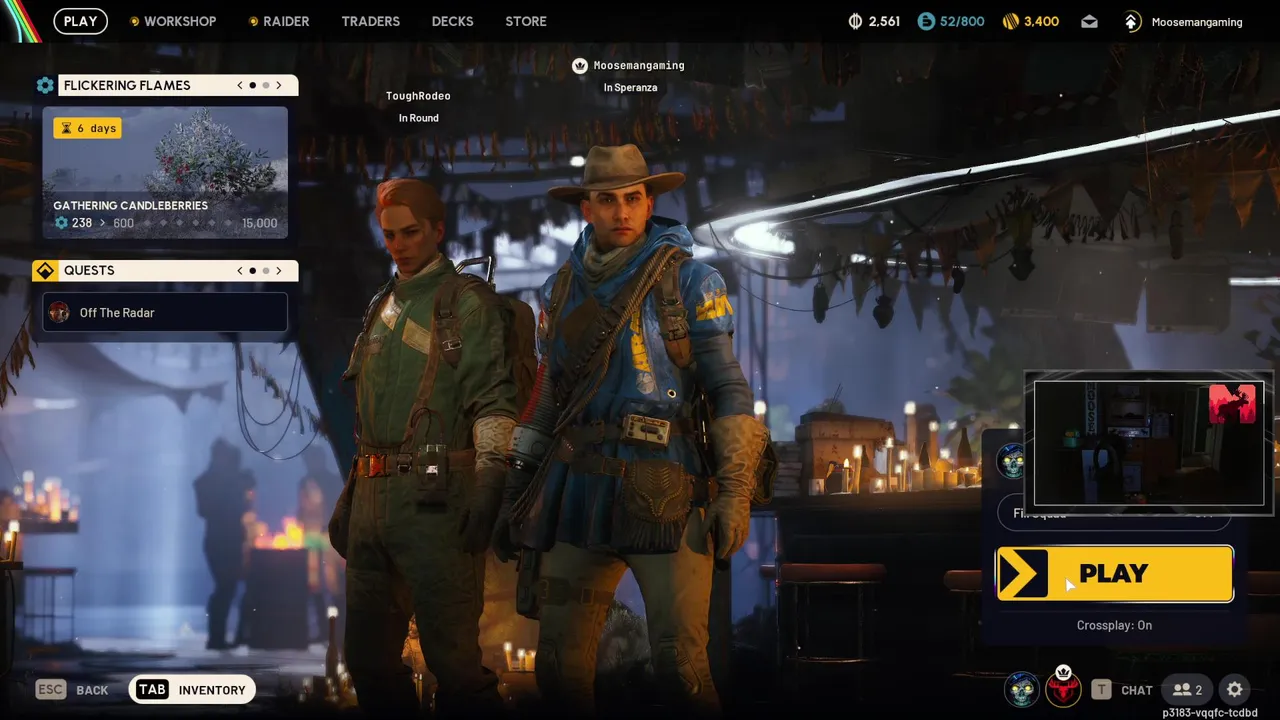Click the Off The Radar trader portrait
The height and width of the screenshot is (720, 1280).
(x=59, y=313)
